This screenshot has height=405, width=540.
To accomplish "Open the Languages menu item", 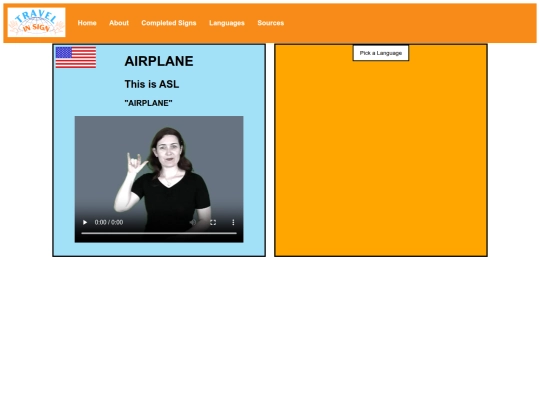I will pos(227,23).
